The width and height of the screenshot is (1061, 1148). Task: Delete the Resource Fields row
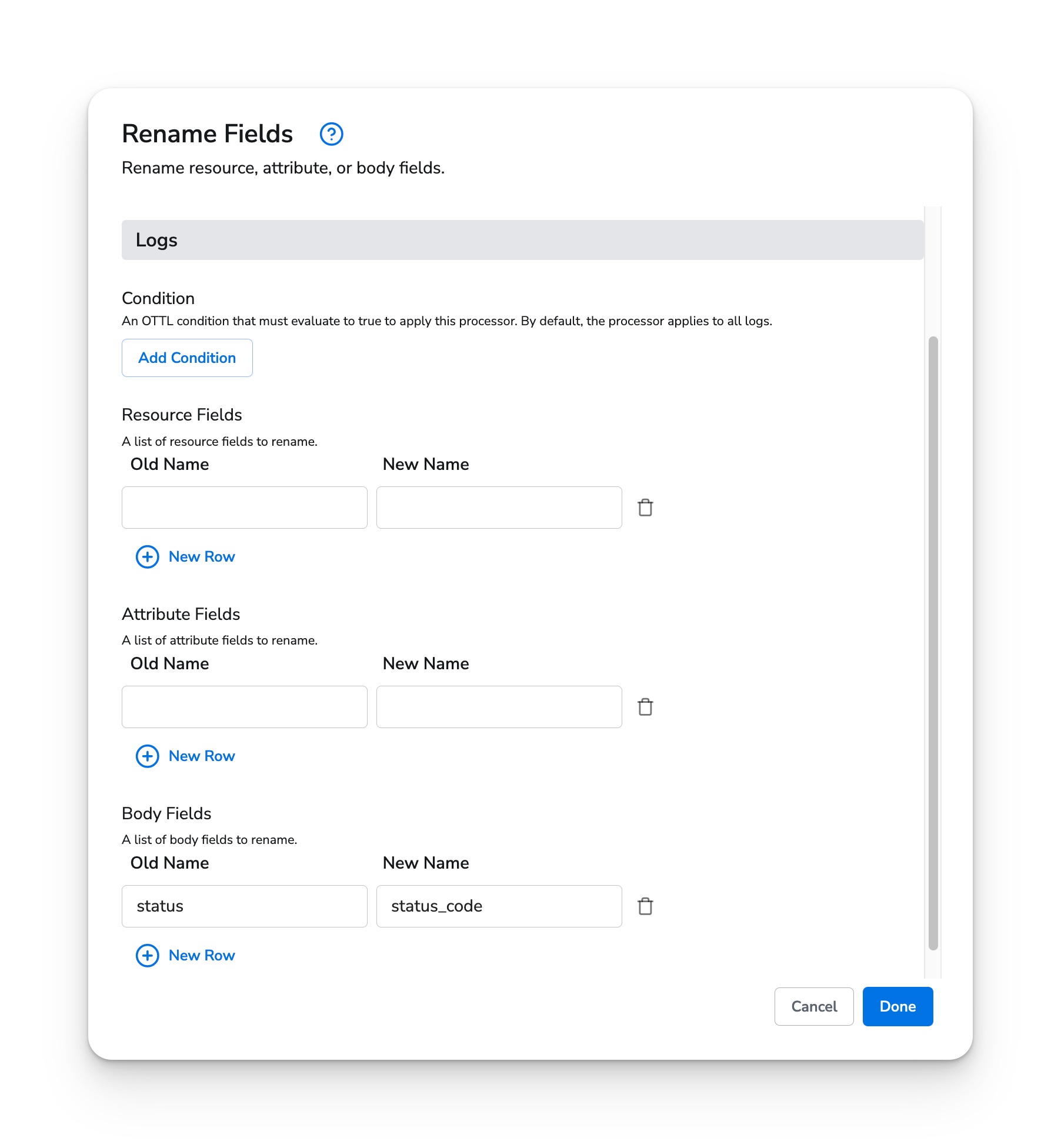click(645, 508)
